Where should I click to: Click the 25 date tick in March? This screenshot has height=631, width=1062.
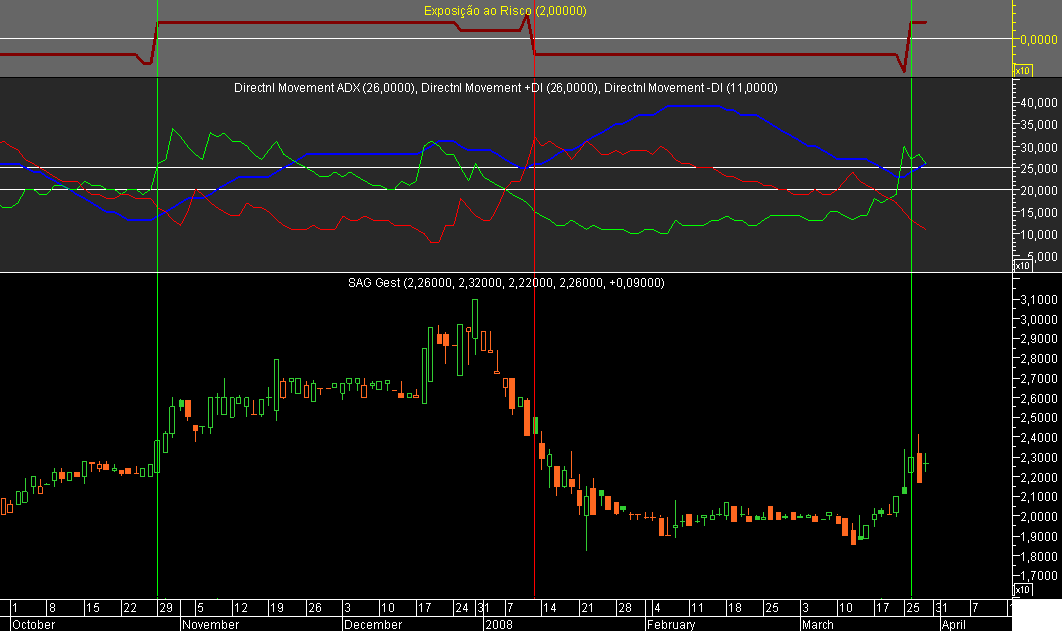(912, 608)
